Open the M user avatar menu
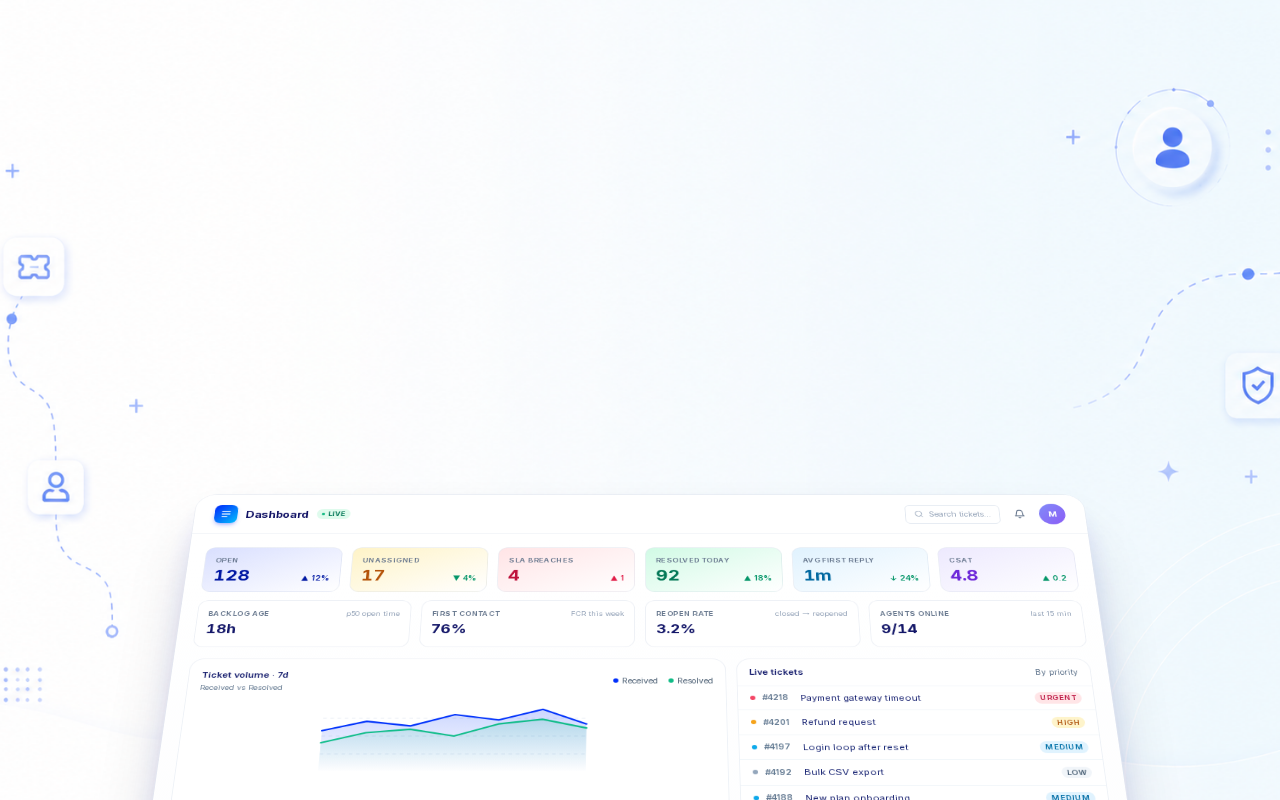 click(x=1052, y=514)
